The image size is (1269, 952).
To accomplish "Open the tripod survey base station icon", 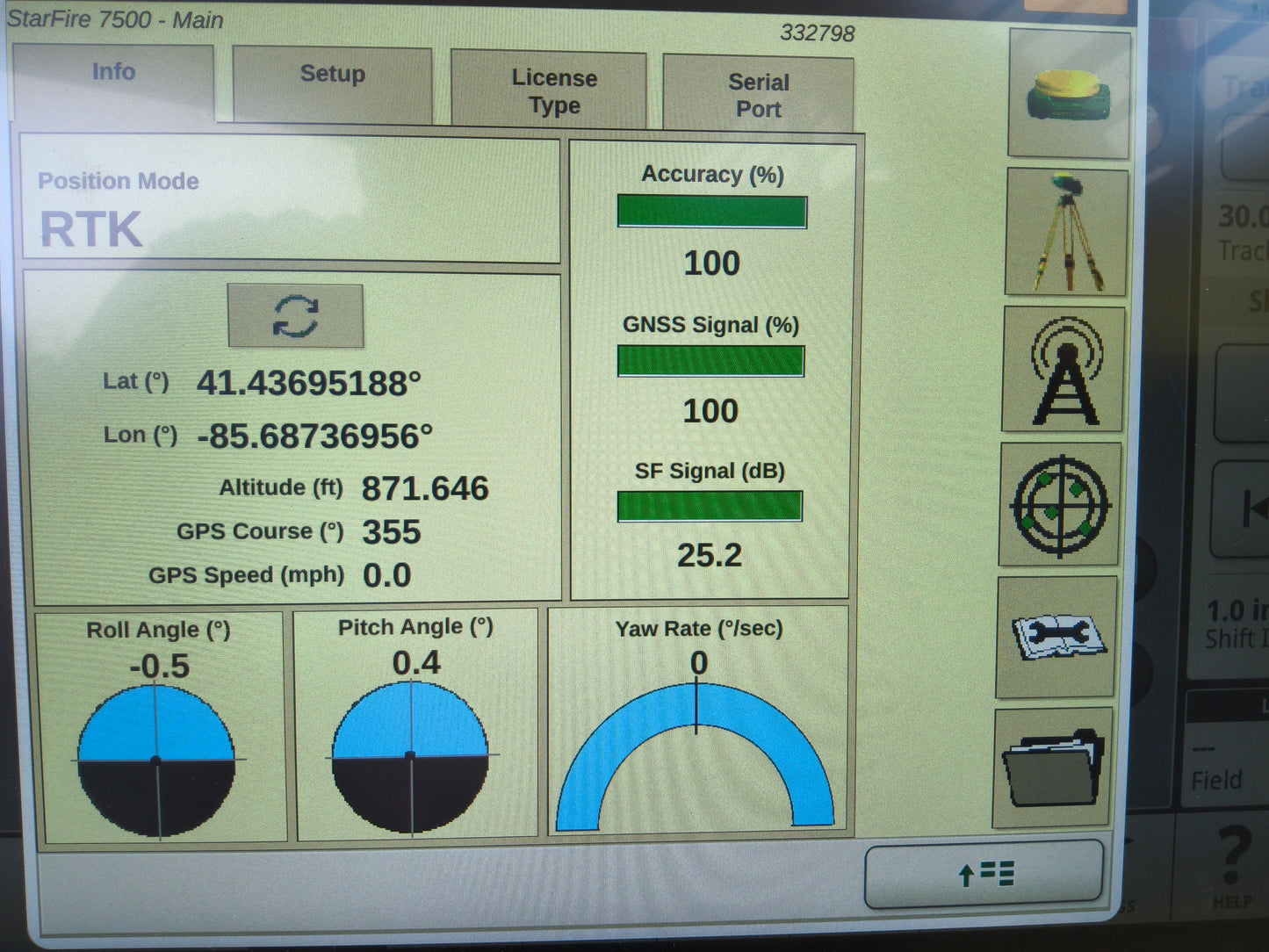I will tap(1066, 232).
